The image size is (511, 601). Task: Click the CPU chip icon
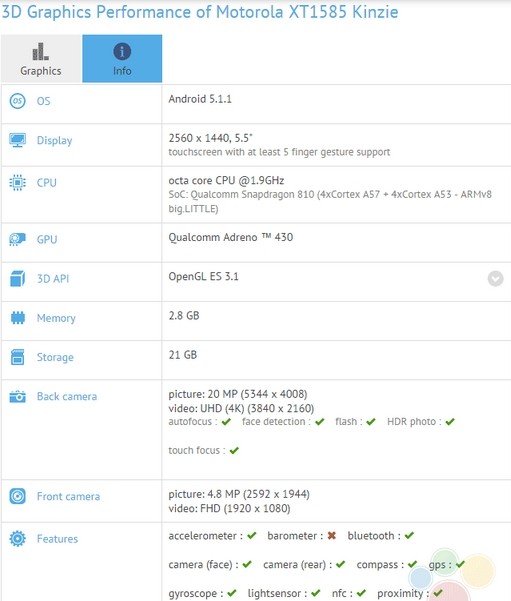pos(18,182)
